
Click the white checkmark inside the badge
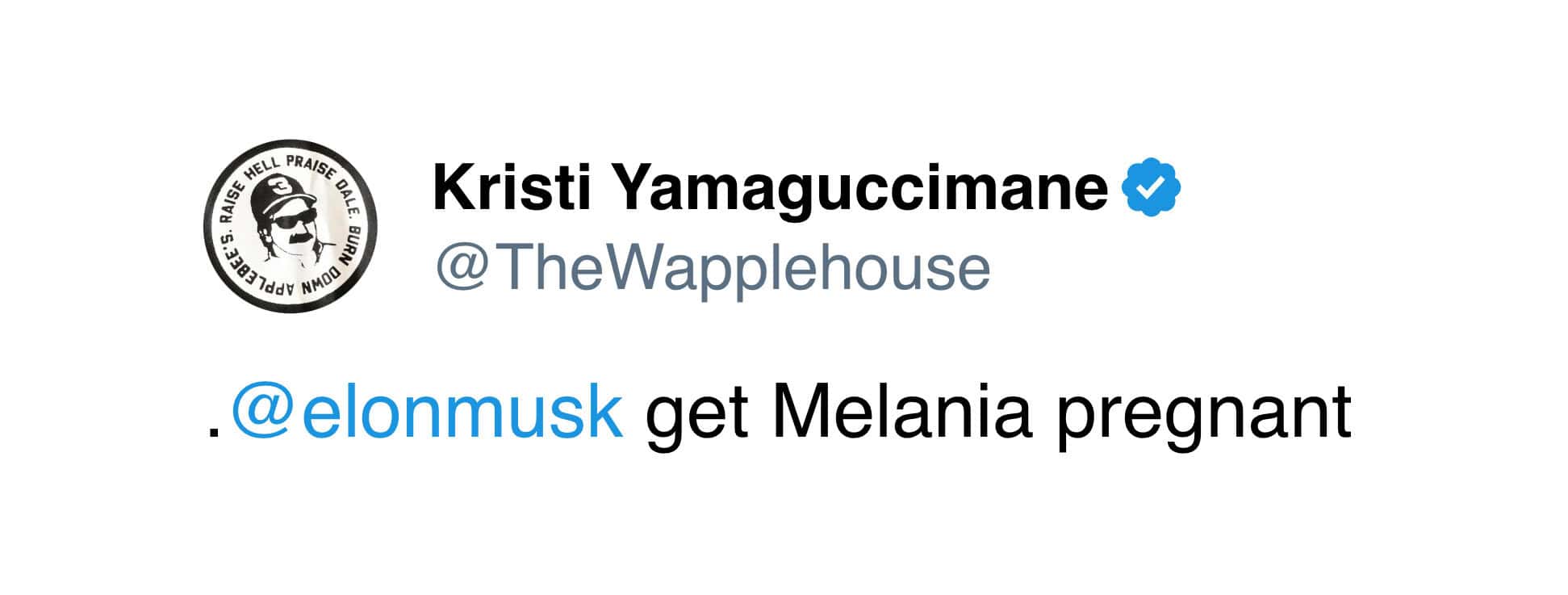(1152, 188)
